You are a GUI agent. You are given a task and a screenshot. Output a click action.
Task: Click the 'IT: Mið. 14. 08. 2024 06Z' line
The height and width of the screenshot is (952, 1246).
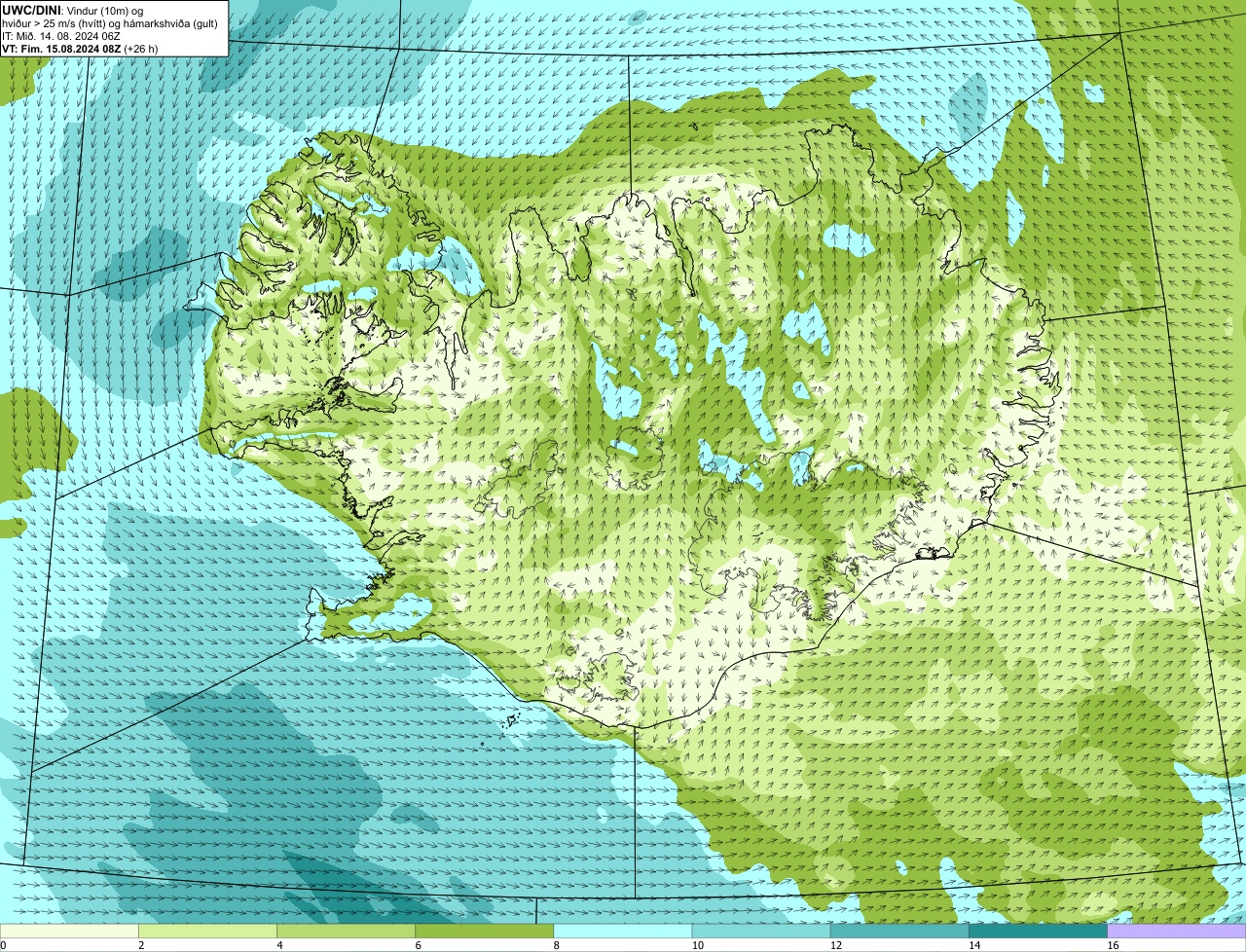point(61,36)
